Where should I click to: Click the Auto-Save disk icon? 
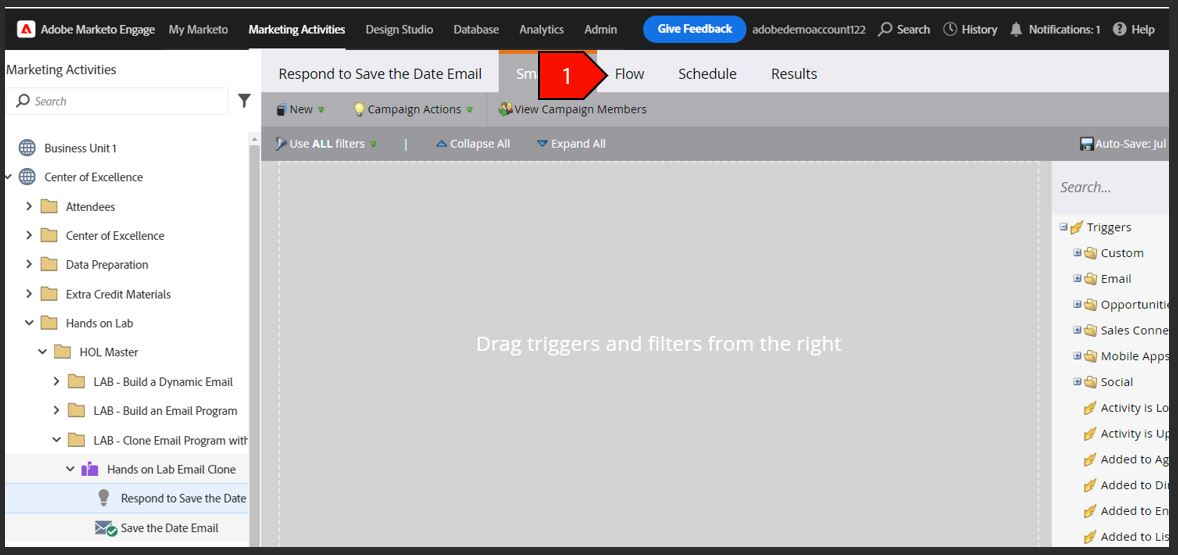[1086, 143]
